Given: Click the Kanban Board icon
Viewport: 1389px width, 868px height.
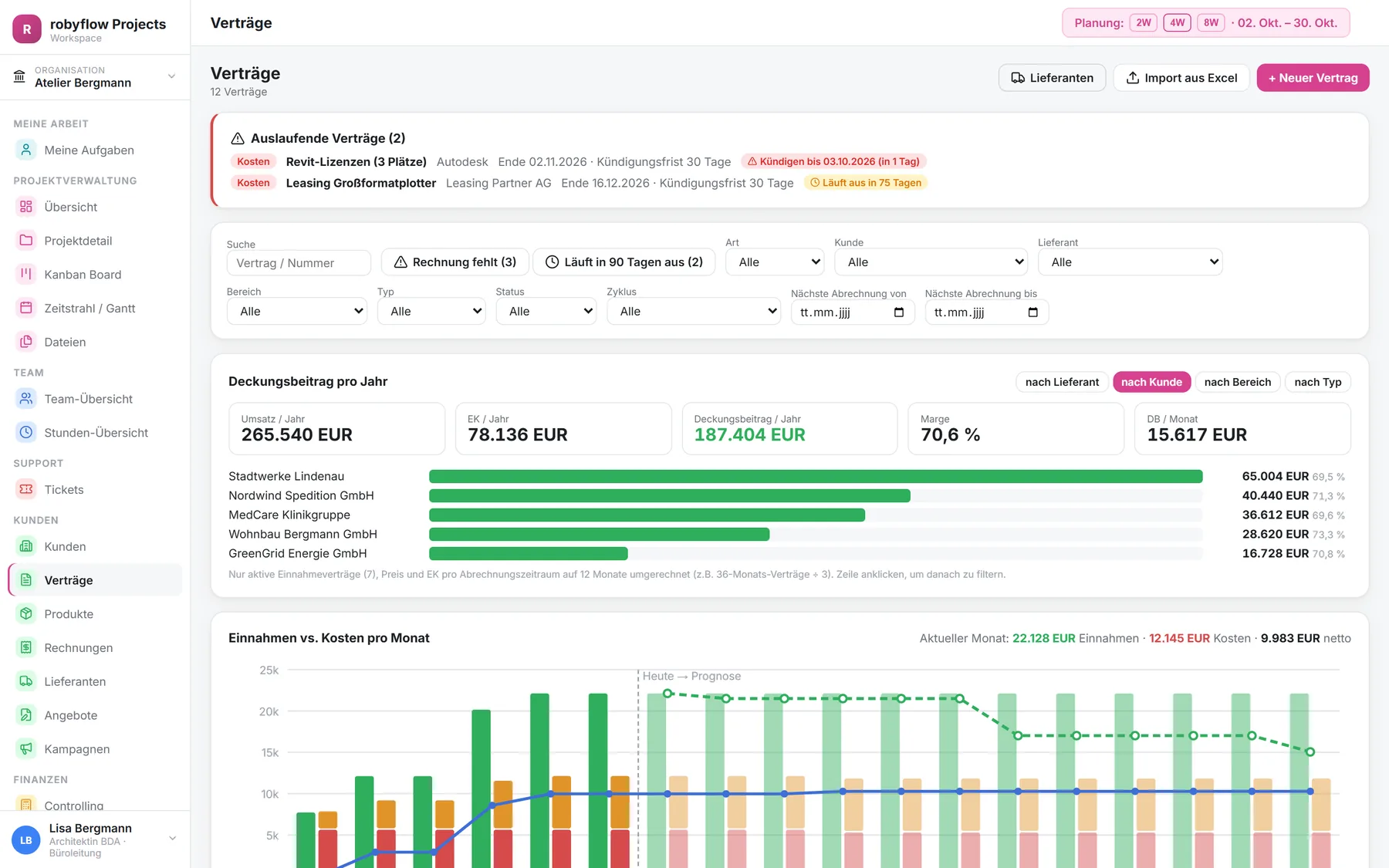Looking at the screenshot, I should pyautogui.click(x=26, y=274).
